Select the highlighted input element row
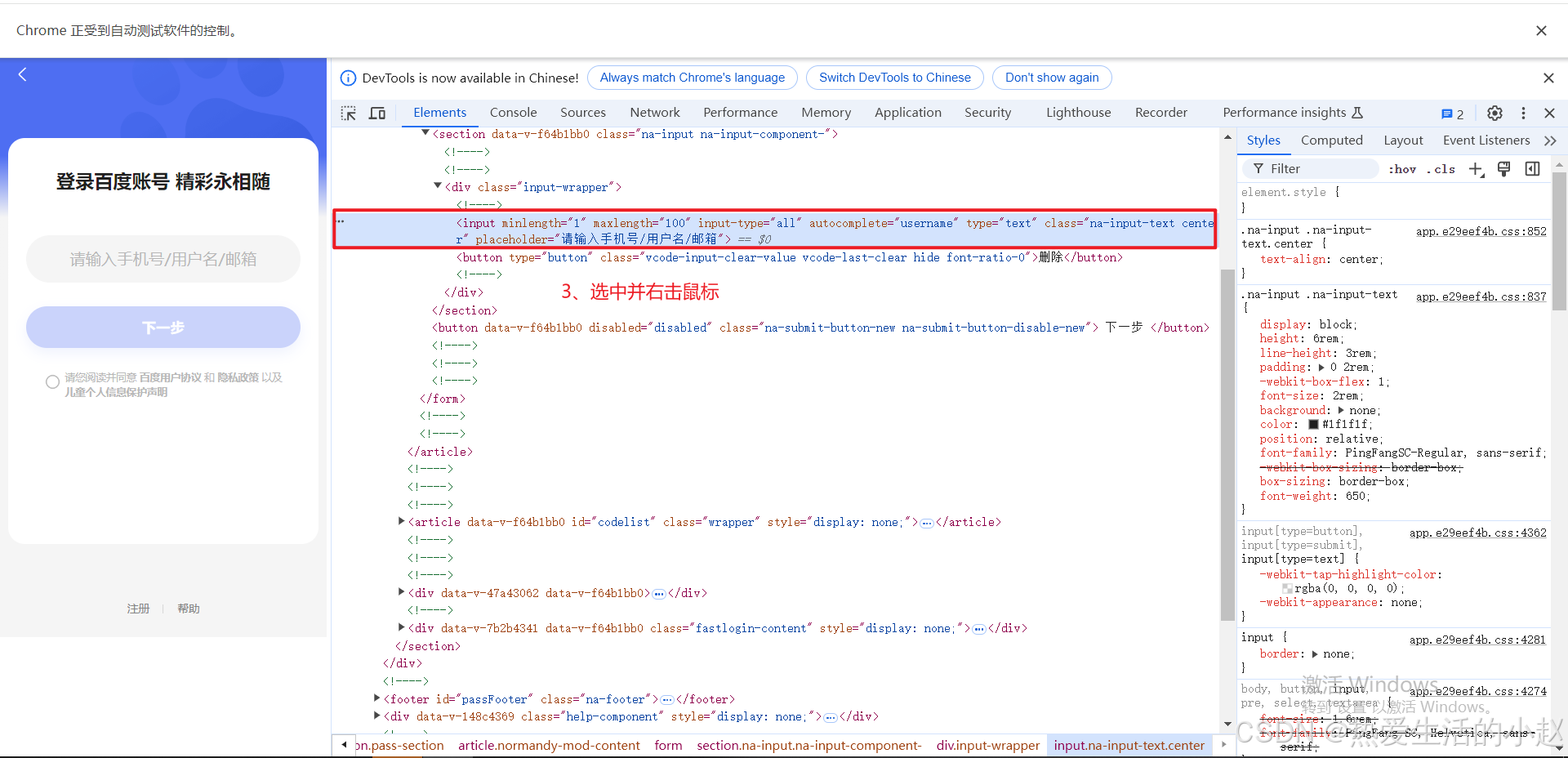Screen dimensions: 1568x758 [774, 230]
